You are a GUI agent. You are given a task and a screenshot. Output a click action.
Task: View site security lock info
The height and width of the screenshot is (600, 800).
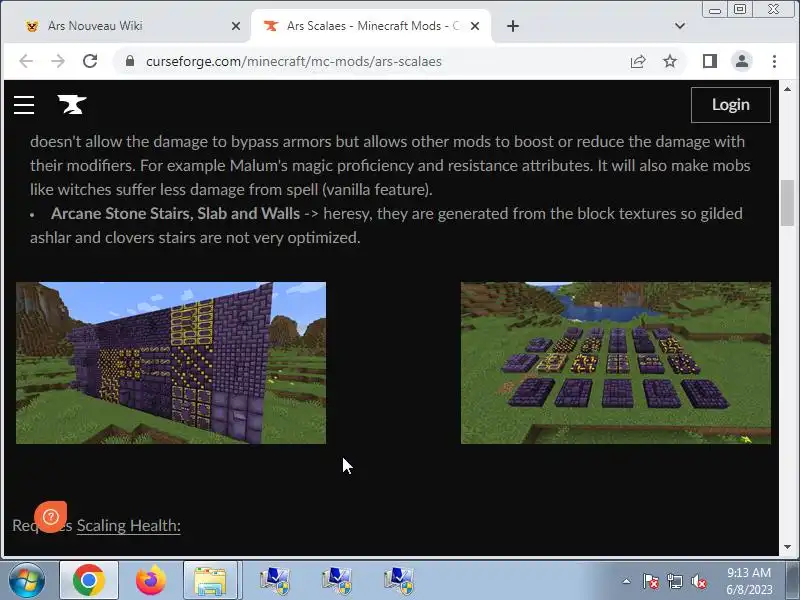pos(130,61)
